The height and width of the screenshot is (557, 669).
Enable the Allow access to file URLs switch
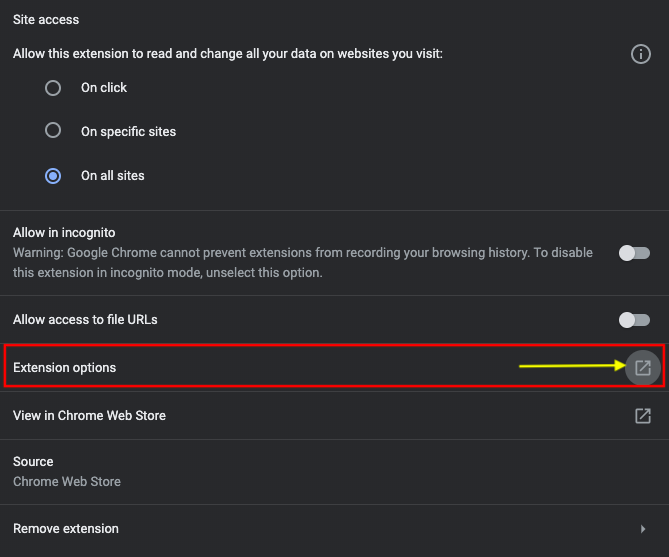click(634, 320)
